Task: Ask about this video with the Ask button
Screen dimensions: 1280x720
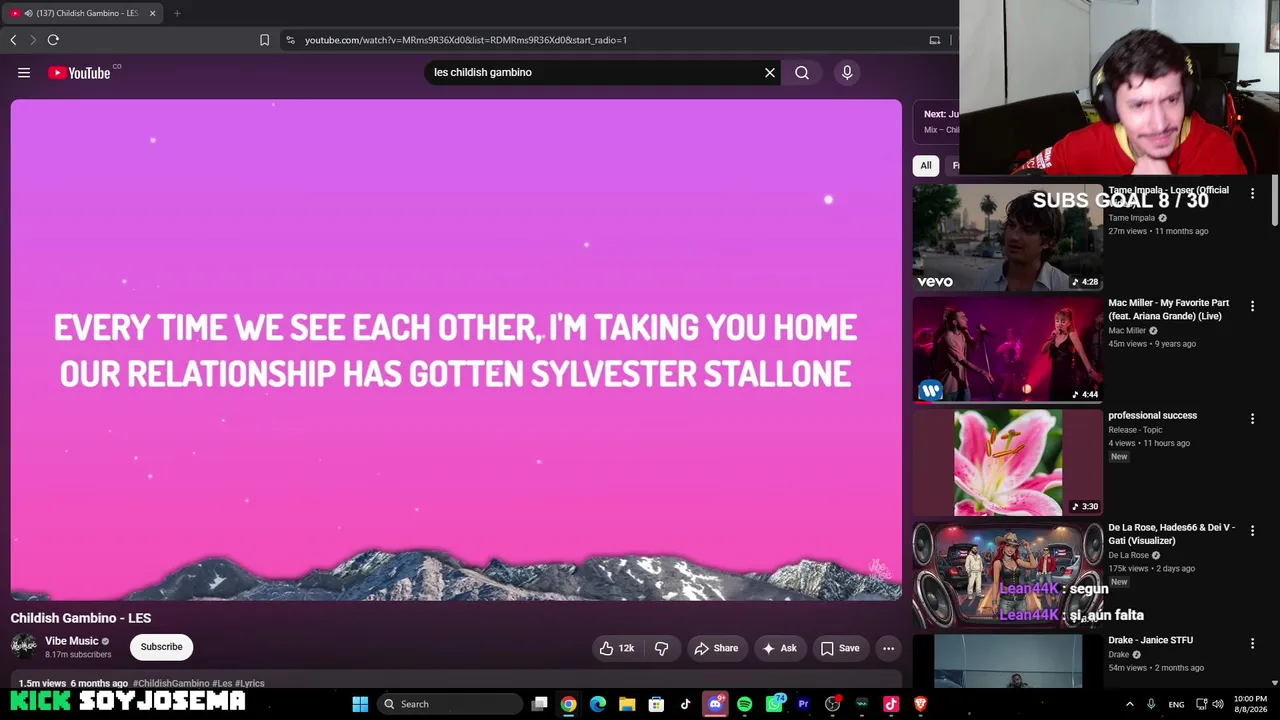Action: [x=779, y=648]
